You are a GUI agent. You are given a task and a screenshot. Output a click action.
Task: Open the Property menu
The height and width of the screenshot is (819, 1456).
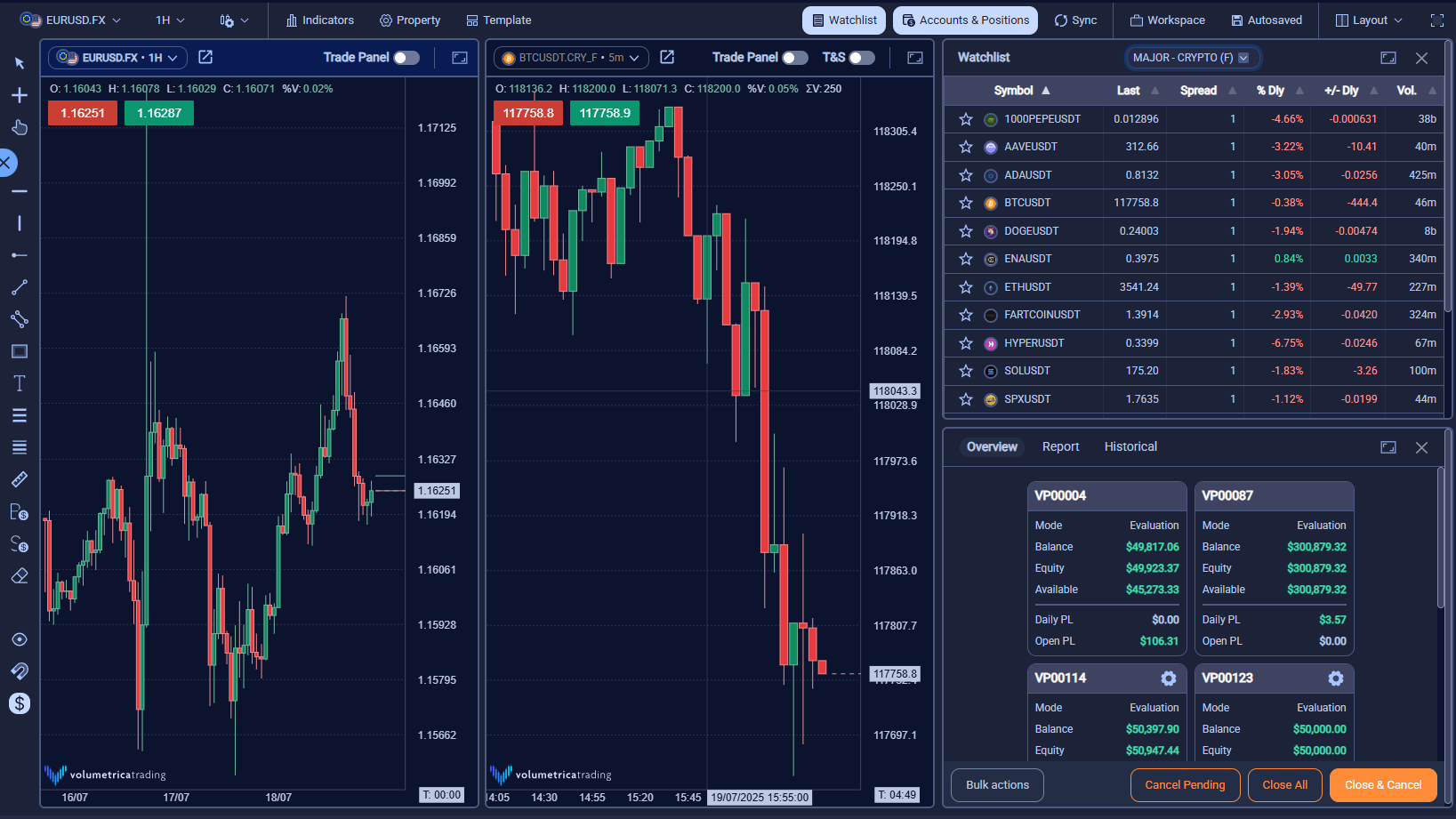tap(410, 20)
